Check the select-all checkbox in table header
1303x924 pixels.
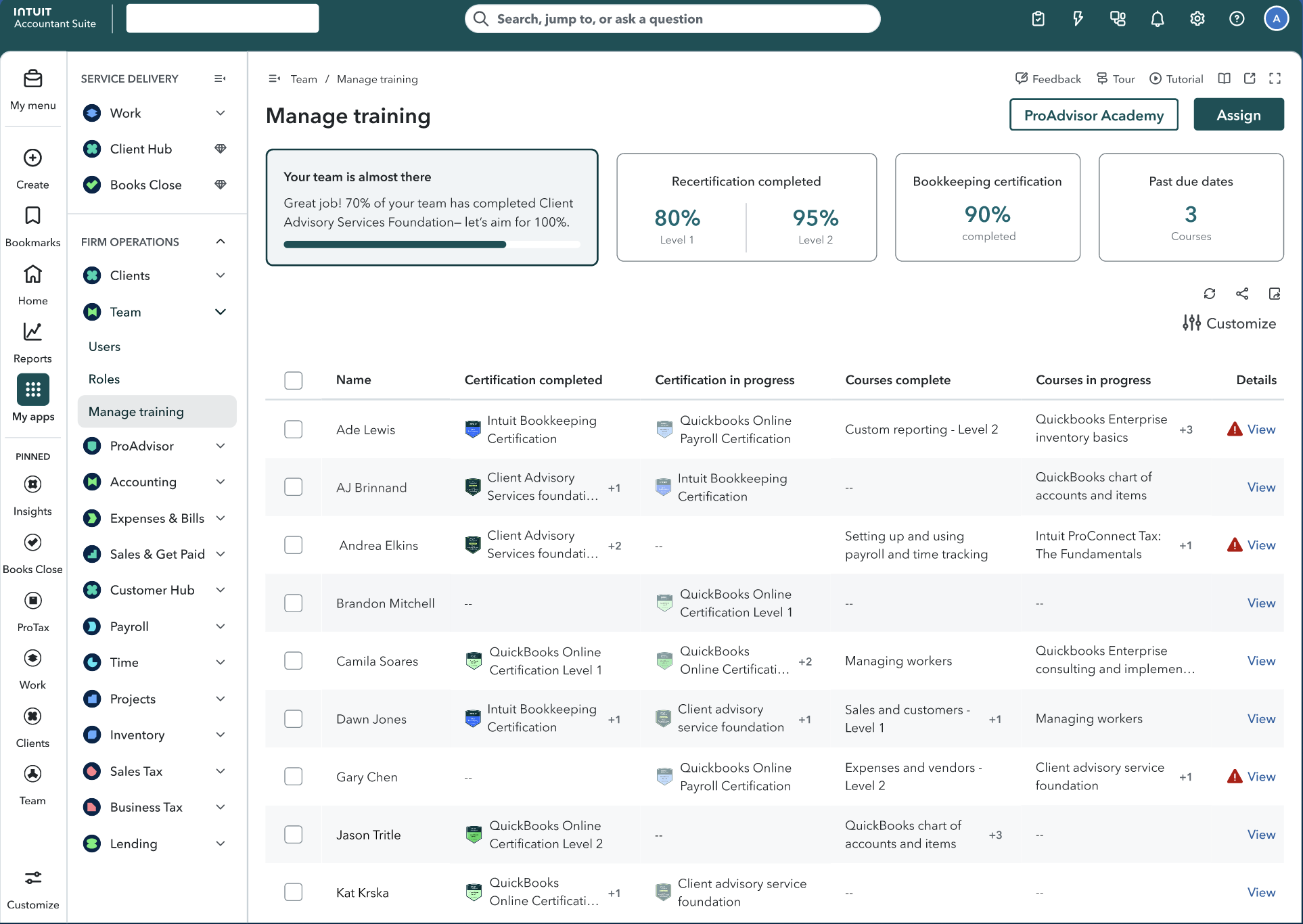[x=294, y=380]
